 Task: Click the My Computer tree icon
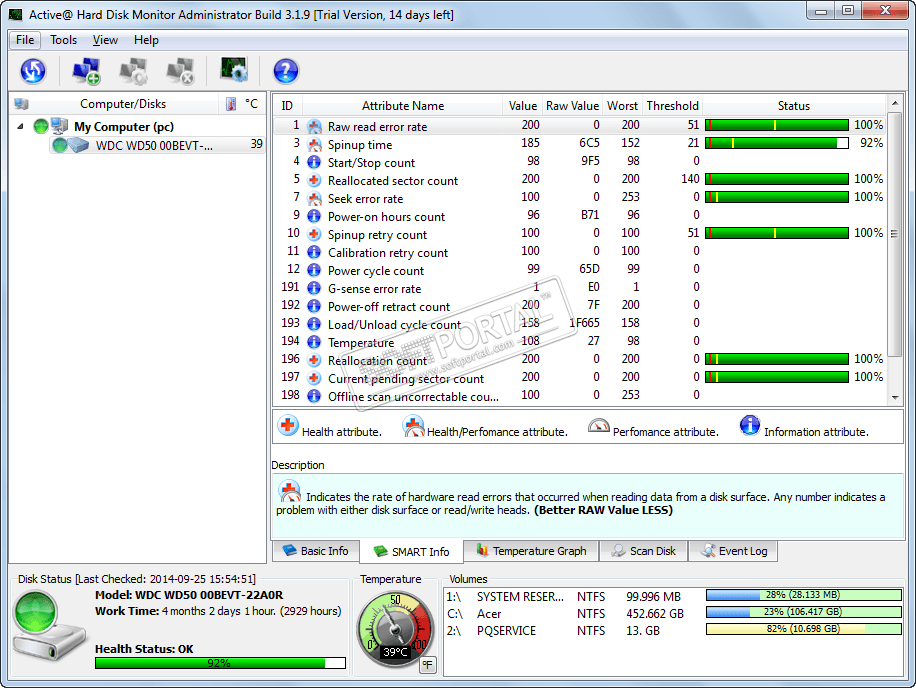tap(59, 126)
